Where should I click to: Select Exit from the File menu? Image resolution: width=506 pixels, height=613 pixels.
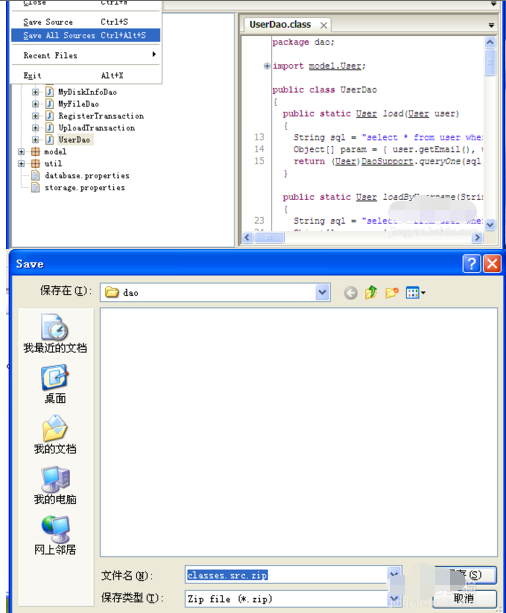pos(85,75)
